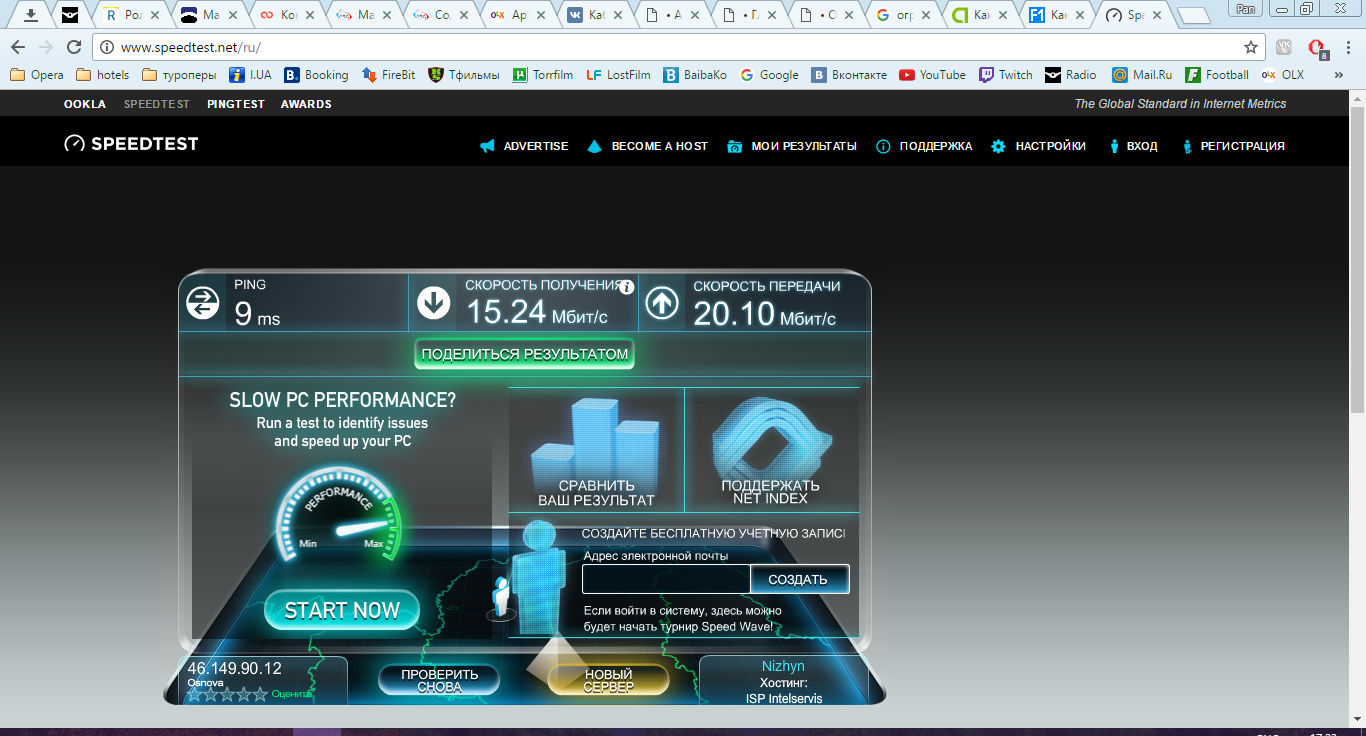This screenshot has height=736, width=1366.
Task: Click info icon next to download speed
Action: [627, 287]
